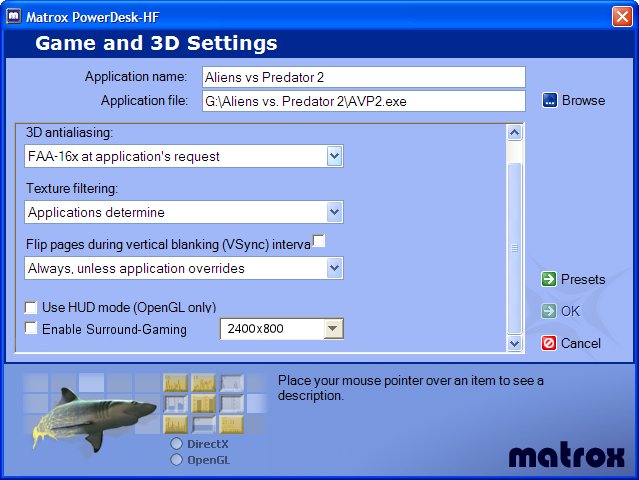The image size is (639, 480).
Task: Open the Texture filtering dropdown
Action: (x=334, y=212)
